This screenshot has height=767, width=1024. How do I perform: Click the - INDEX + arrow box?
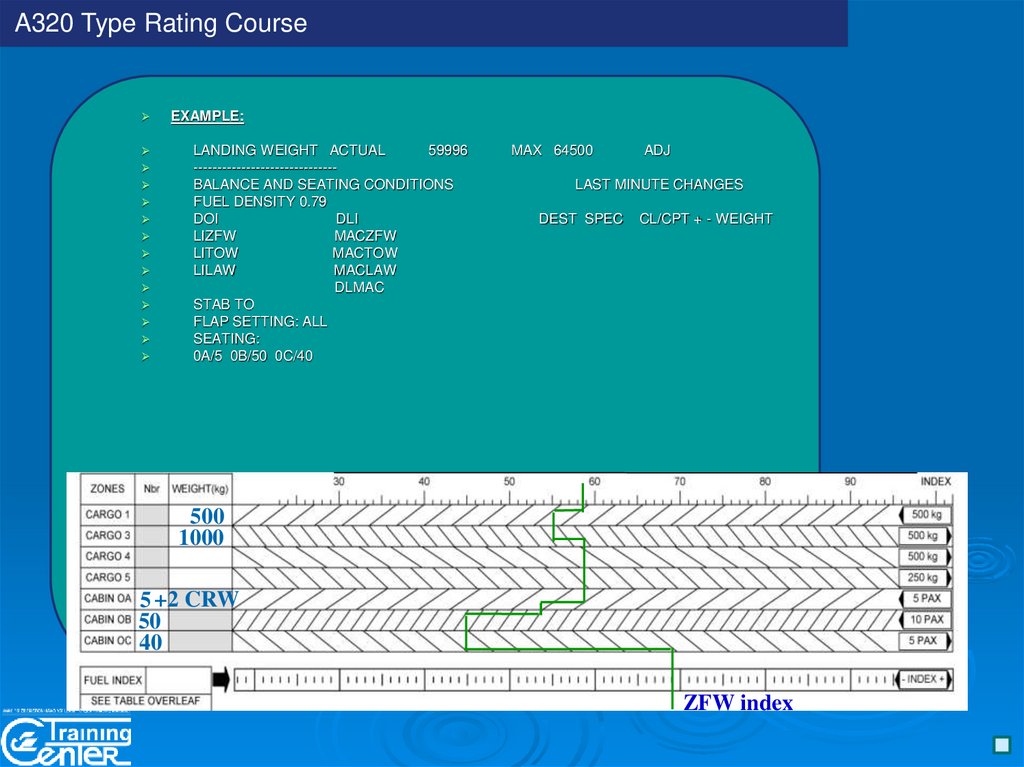(x=923, y=679)
